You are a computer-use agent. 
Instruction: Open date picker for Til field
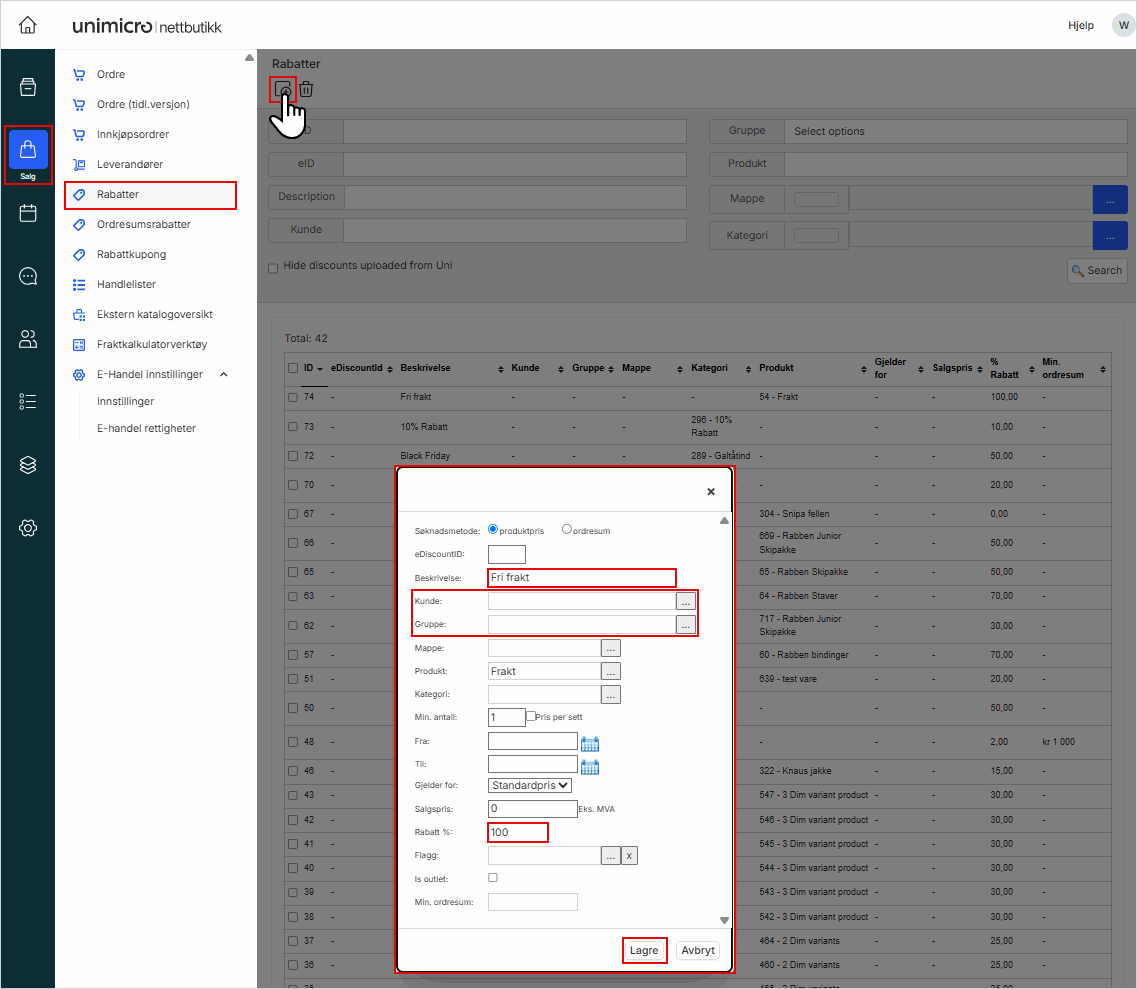590,767
